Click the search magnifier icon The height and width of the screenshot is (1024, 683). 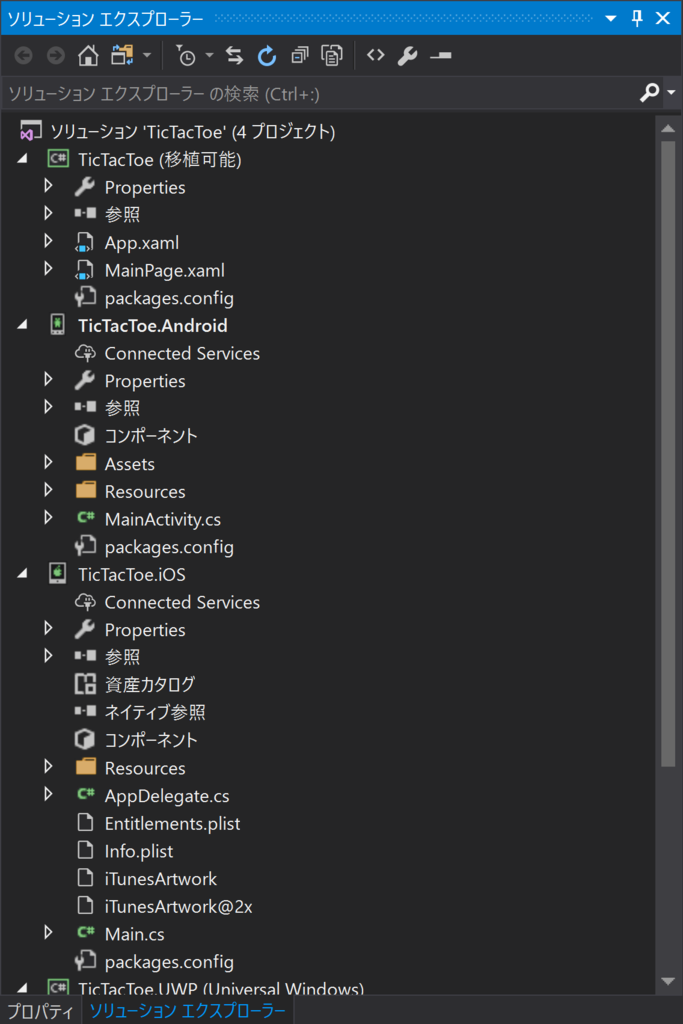(x=649, y=93)
